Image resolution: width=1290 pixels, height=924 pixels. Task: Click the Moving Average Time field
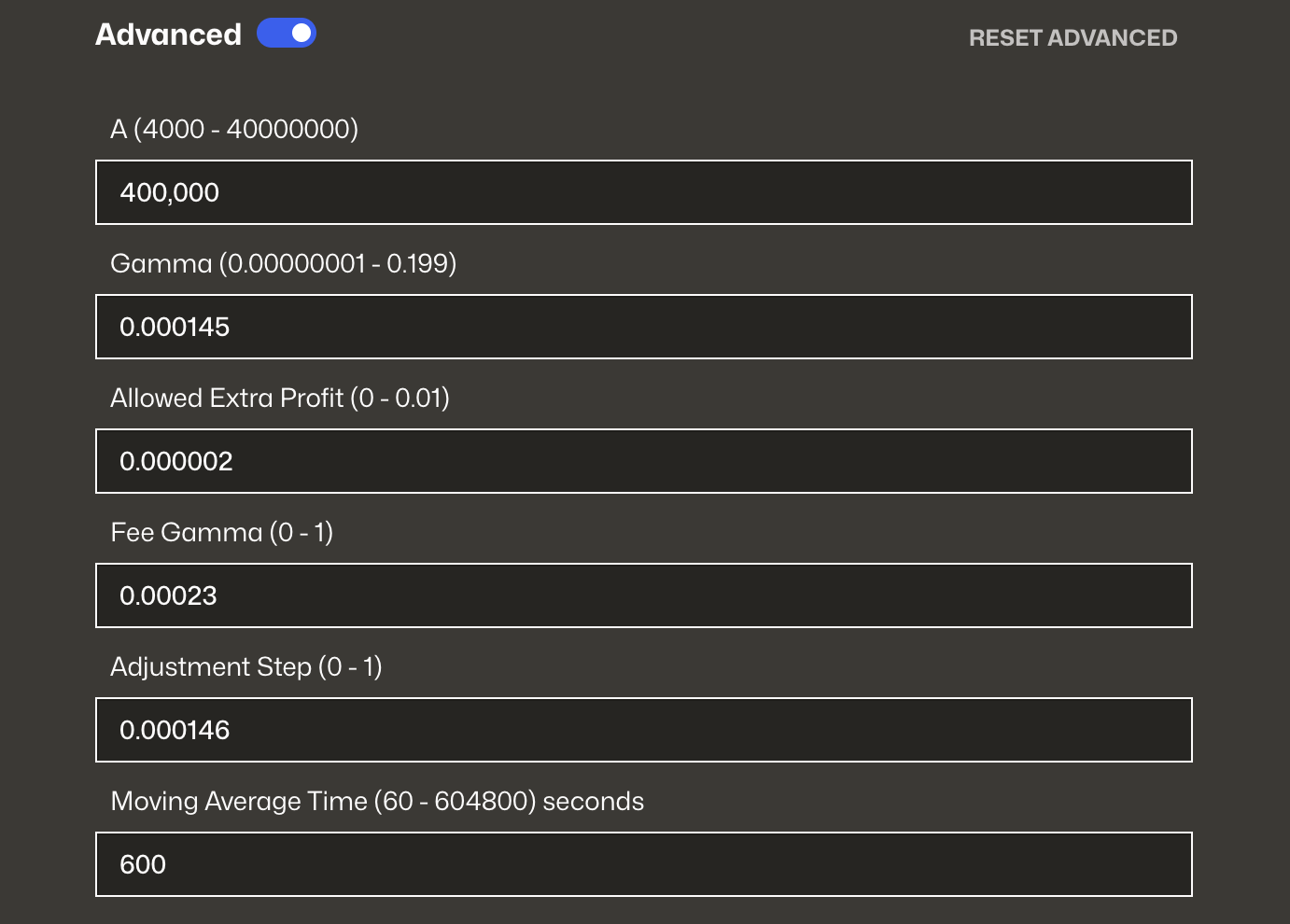pos(644,864)
